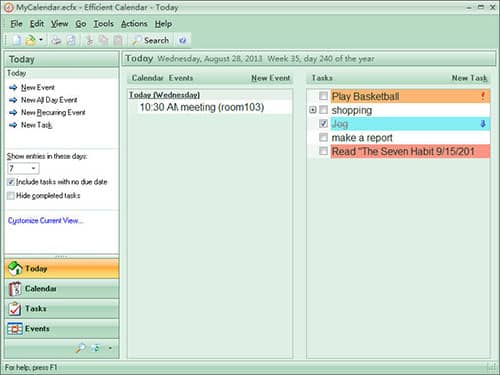
Task: Enable Hide completed tasks checkbox
Action: 11,195
